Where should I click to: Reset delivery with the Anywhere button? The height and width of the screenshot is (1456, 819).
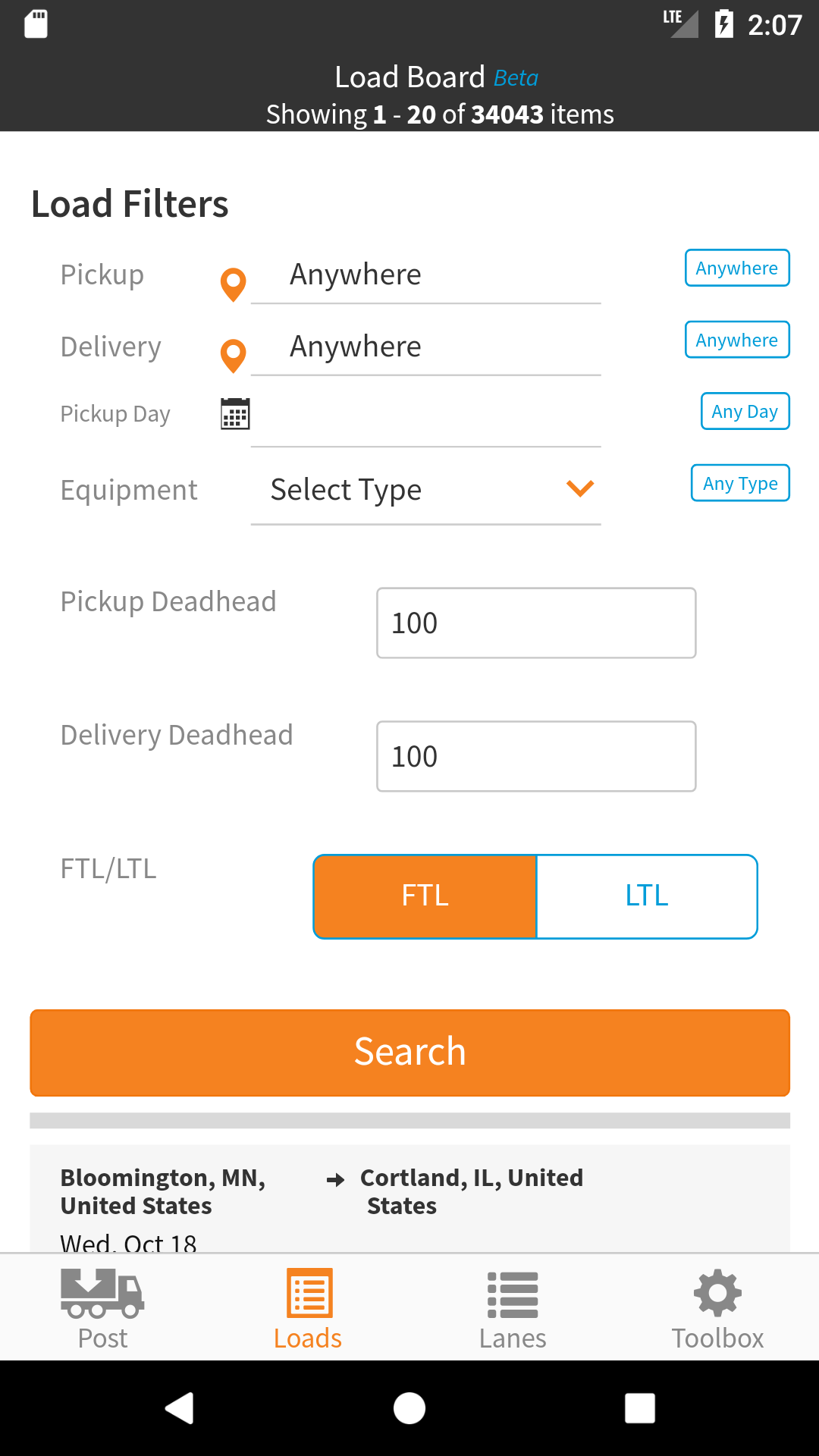pyautogui.click(x=737, y=340)
